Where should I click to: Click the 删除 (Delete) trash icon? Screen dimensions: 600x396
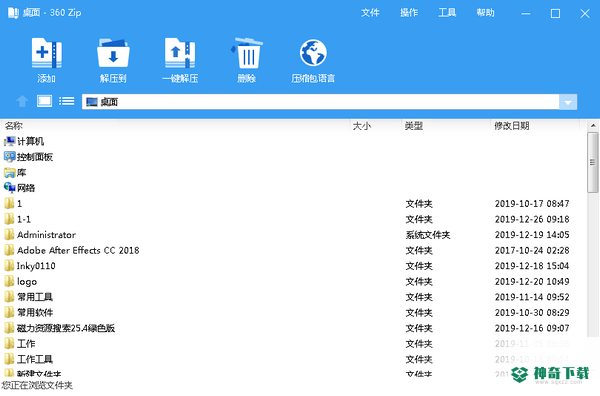tap(247, 53)
